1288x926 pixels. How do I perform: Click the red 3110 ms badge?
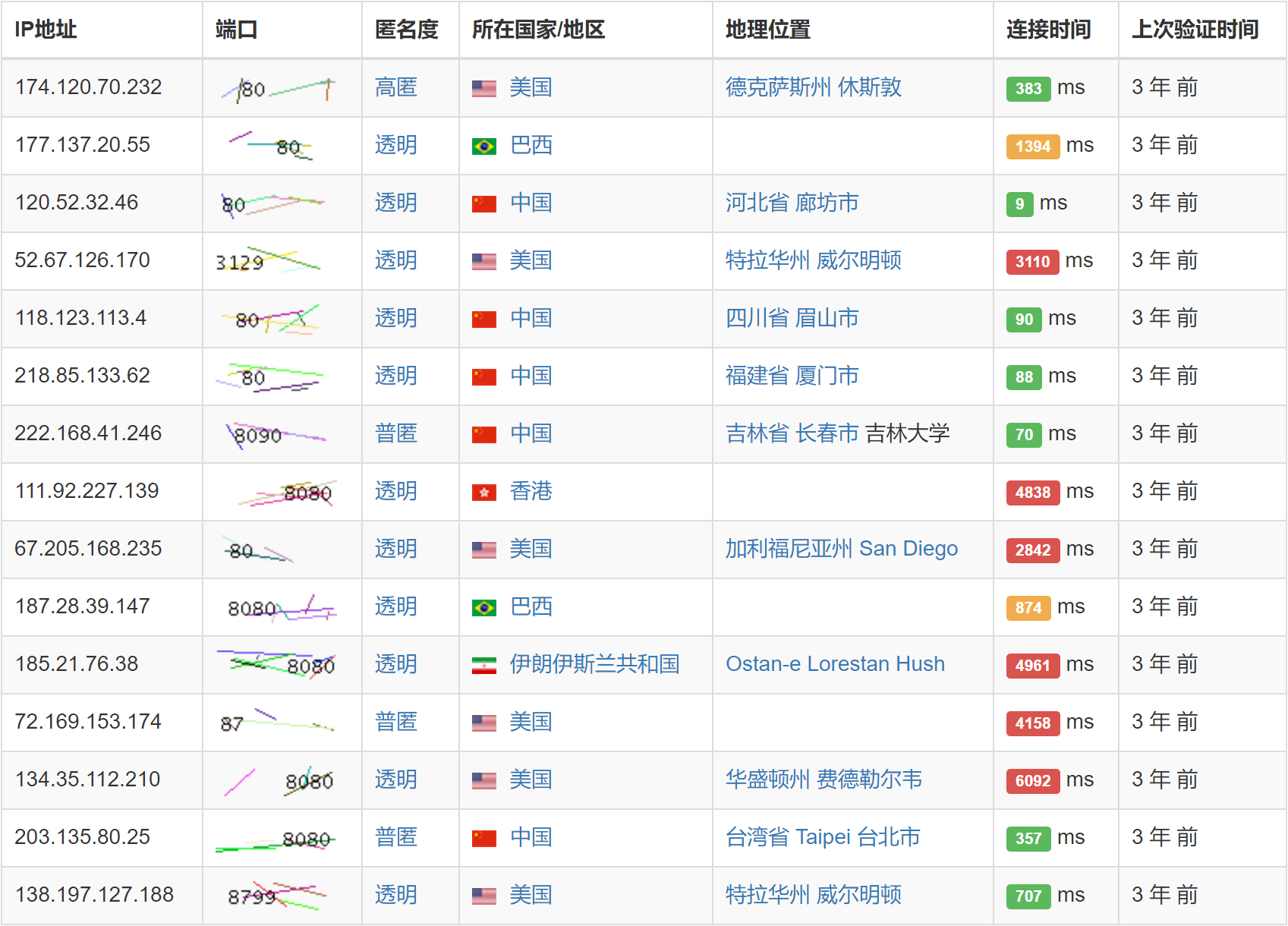(x=1032, y=262)
